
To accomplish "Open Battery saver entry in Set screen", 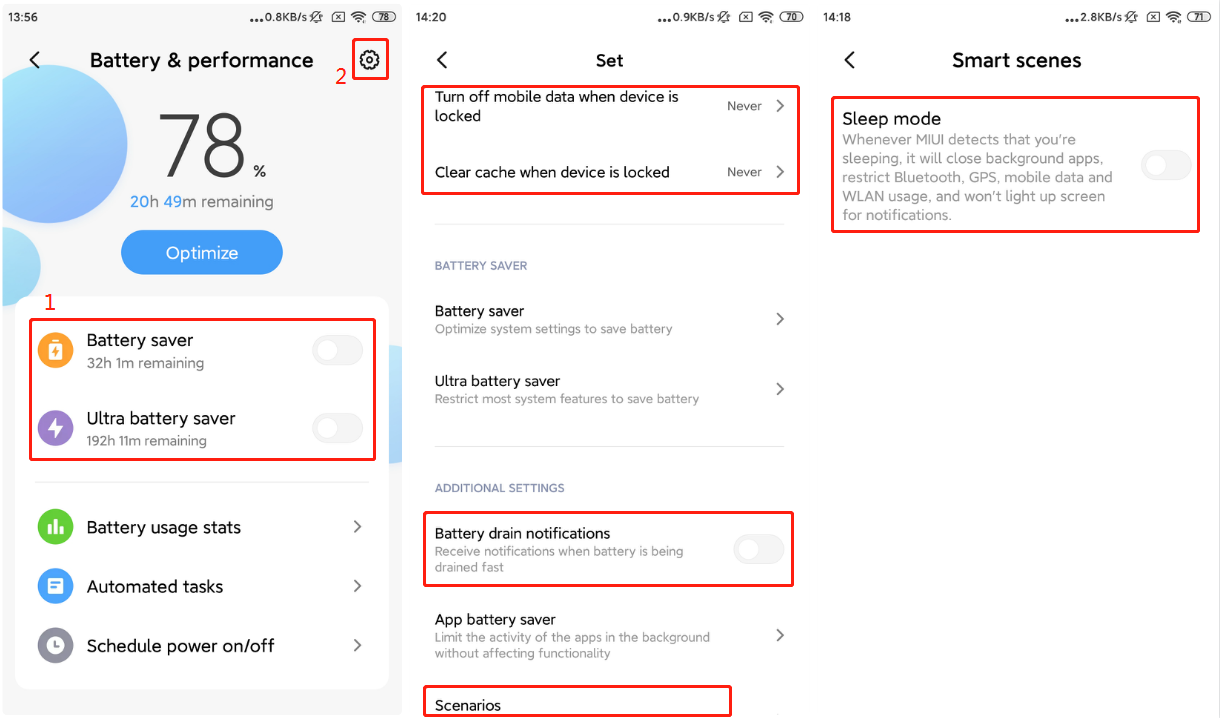I will pos(610,319).
